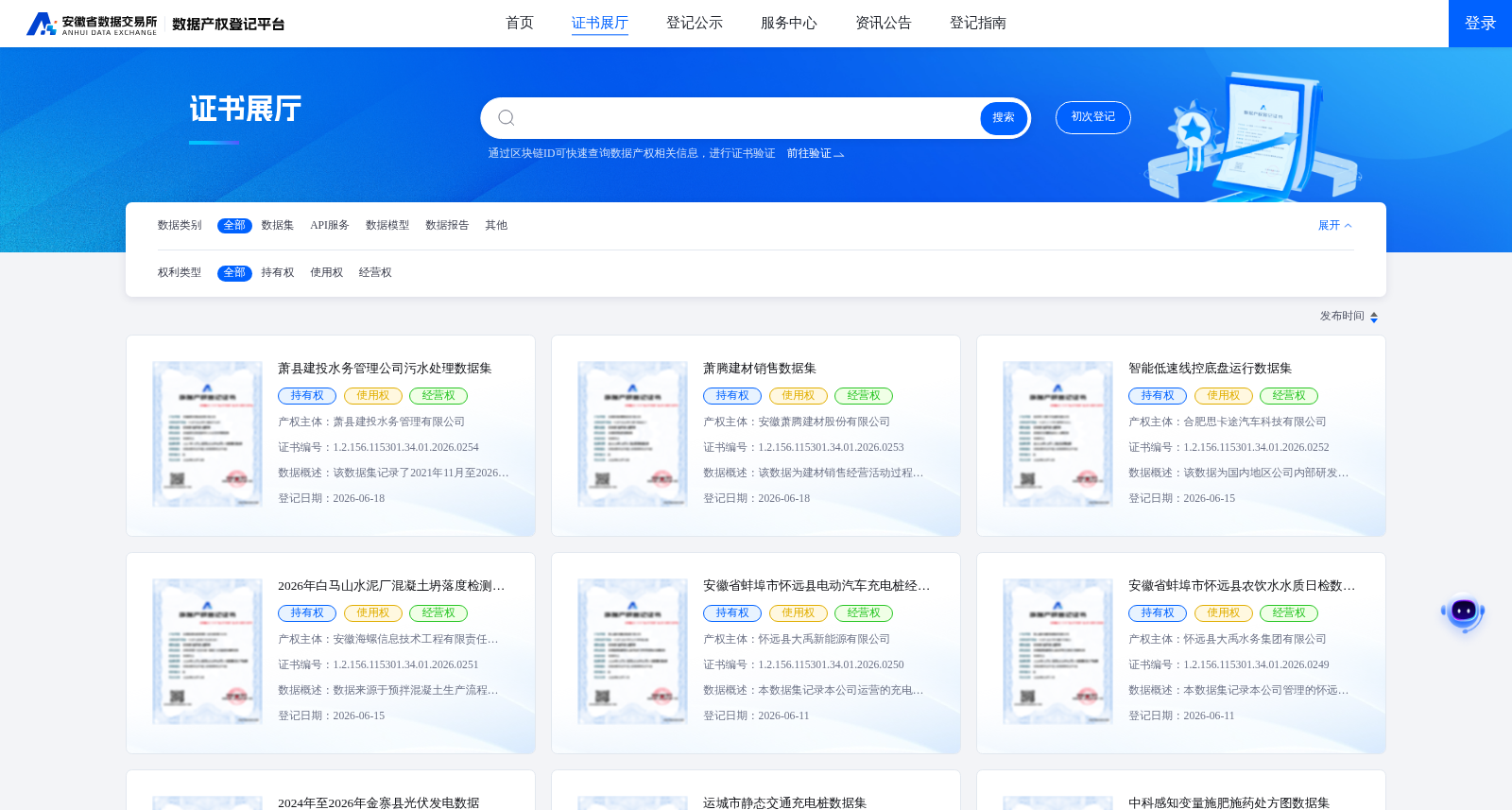Click certificate number 1.2.156.115301.34.01.2026.0251

click(406, 664)
